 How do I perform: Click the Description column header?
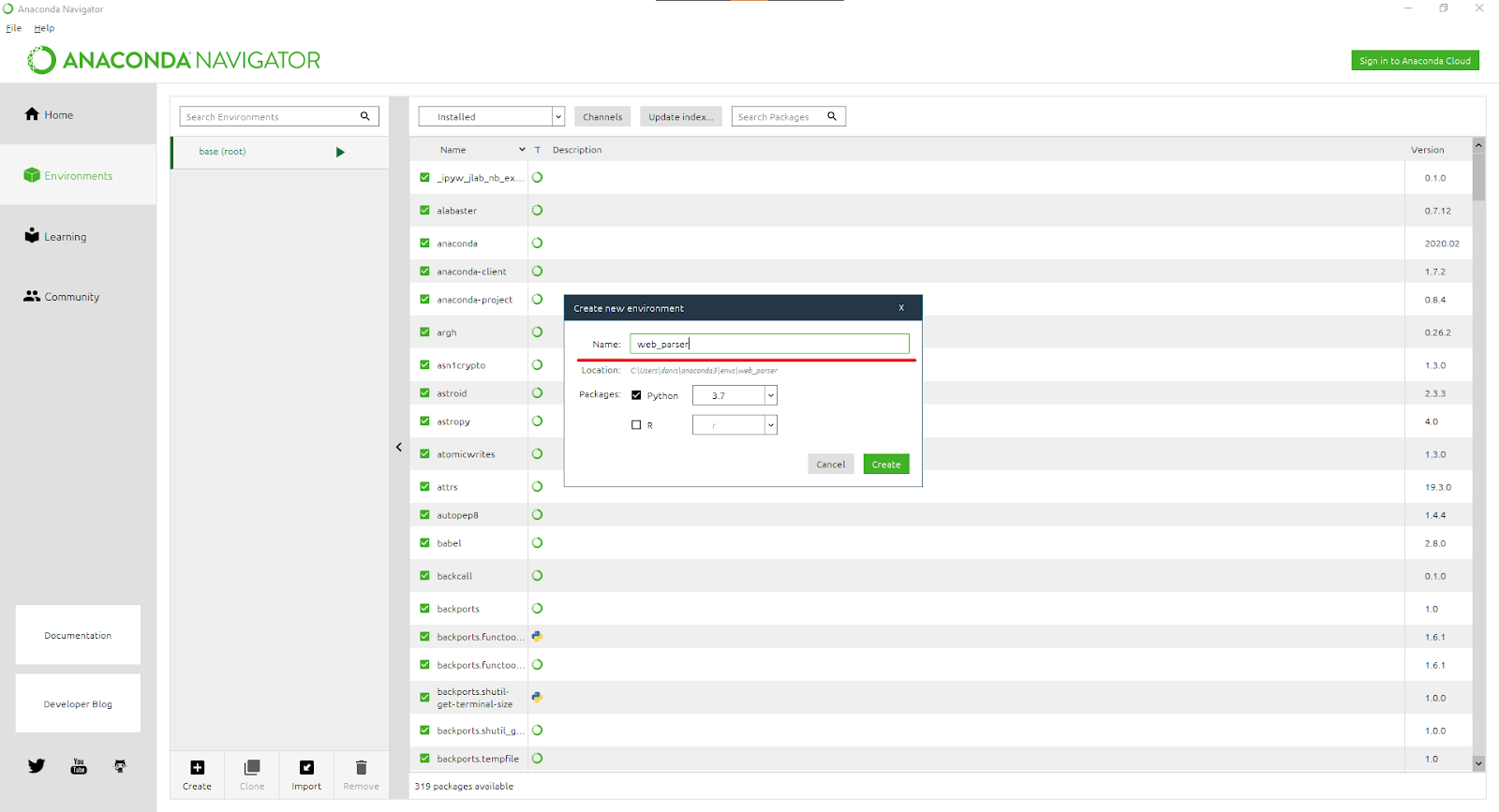[577, 150]
